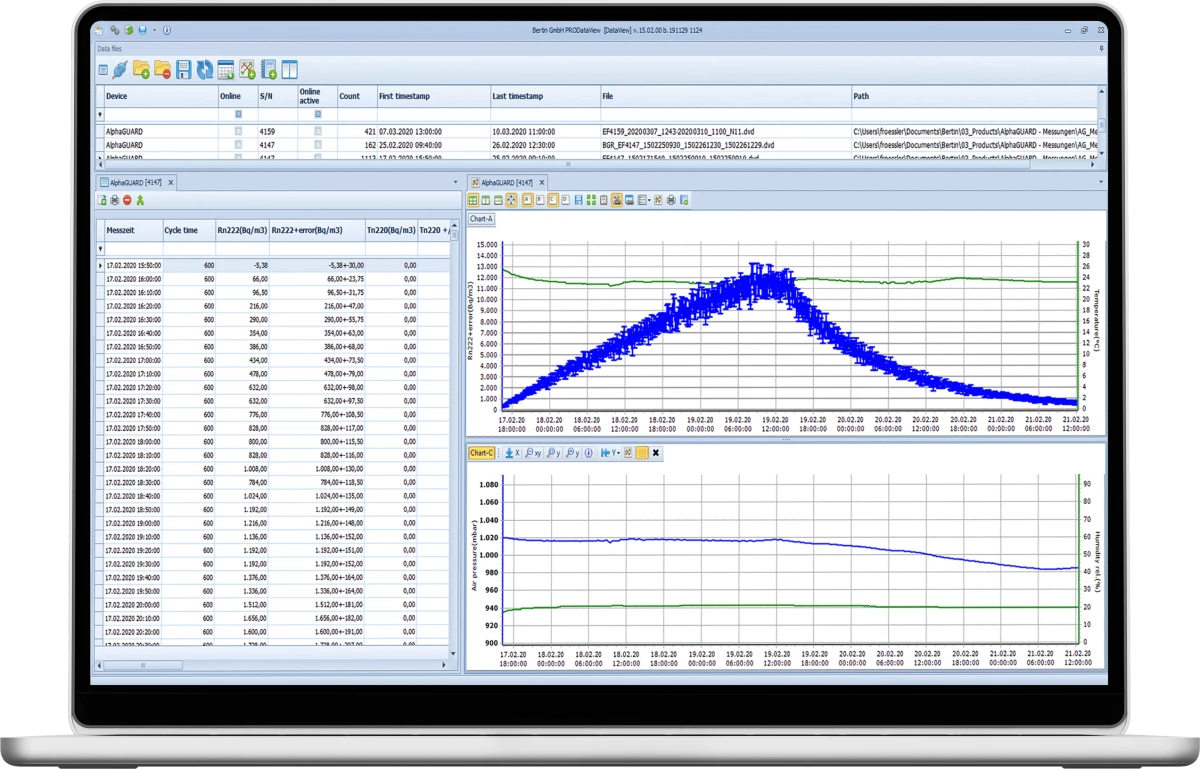Image resolution: width=1200 pixels, height=769 pixels.
Task: Click the zoom xy icon in Chart-C toolbar
Action: coord(533,453)
